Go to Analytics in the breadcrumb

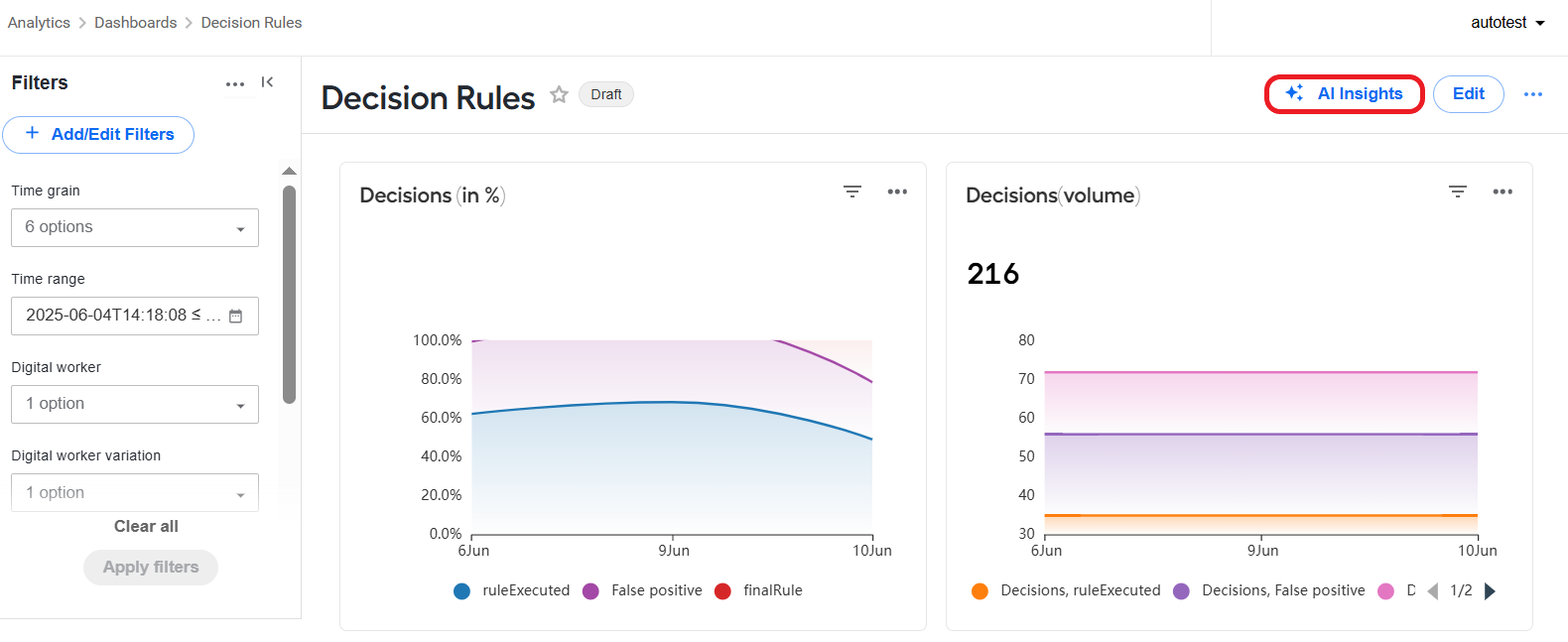39,23
